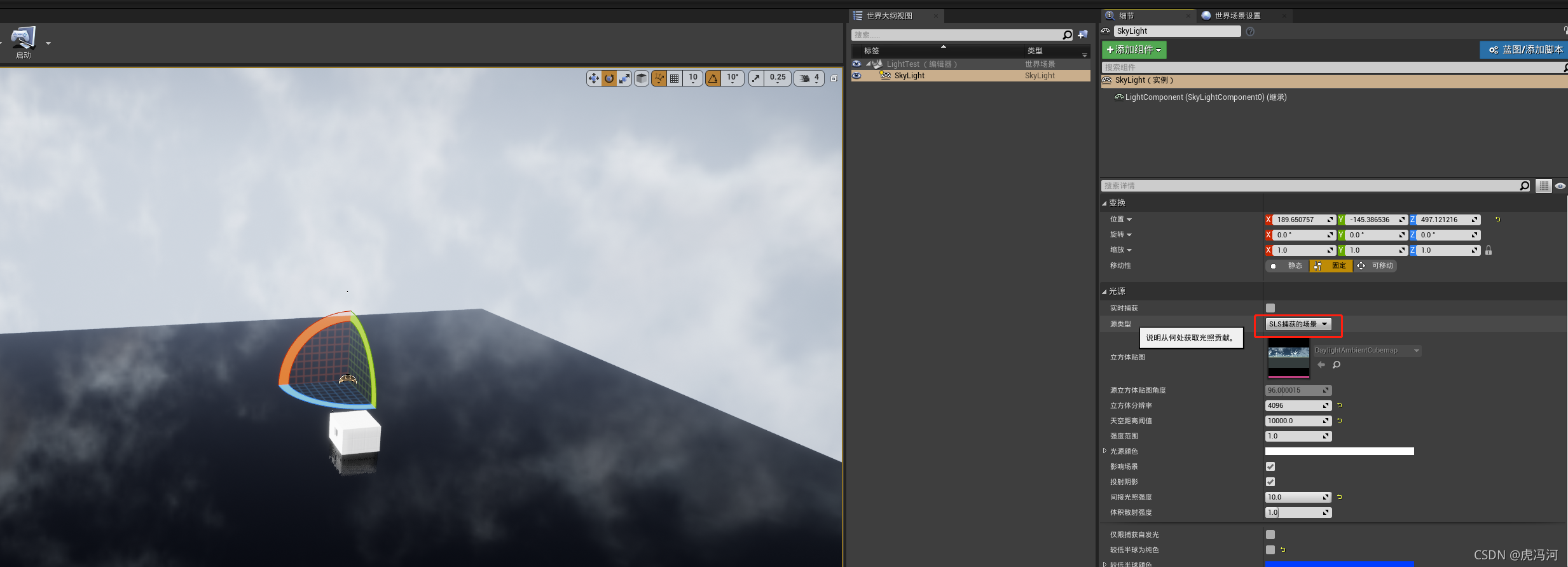Toggle visibility eye of SkyLight row

pyautogui.click(x=856, y=76)
